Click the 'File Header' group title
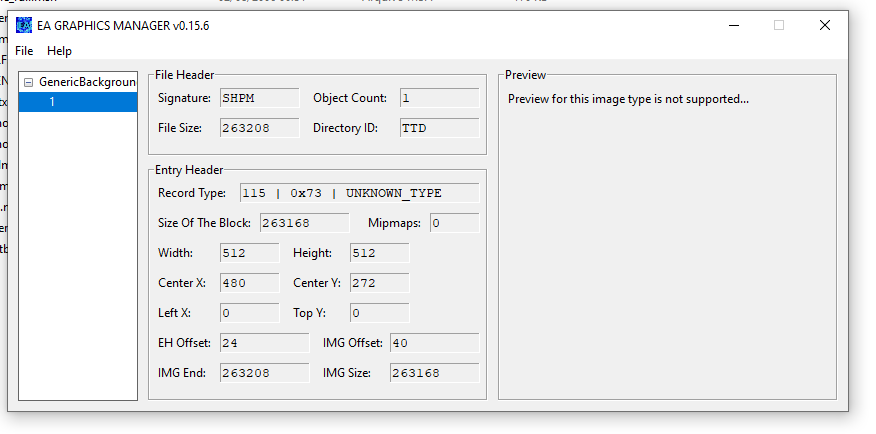Screen dimensions: 876x434 click(184, 75)
